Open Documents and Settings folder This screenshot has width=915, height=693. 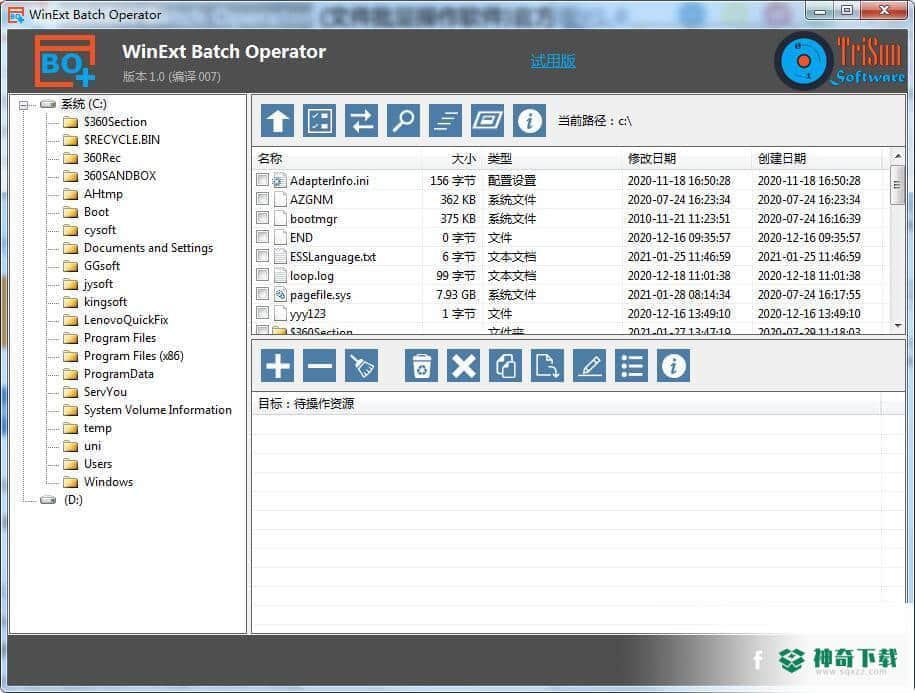(x=148, y=248)
